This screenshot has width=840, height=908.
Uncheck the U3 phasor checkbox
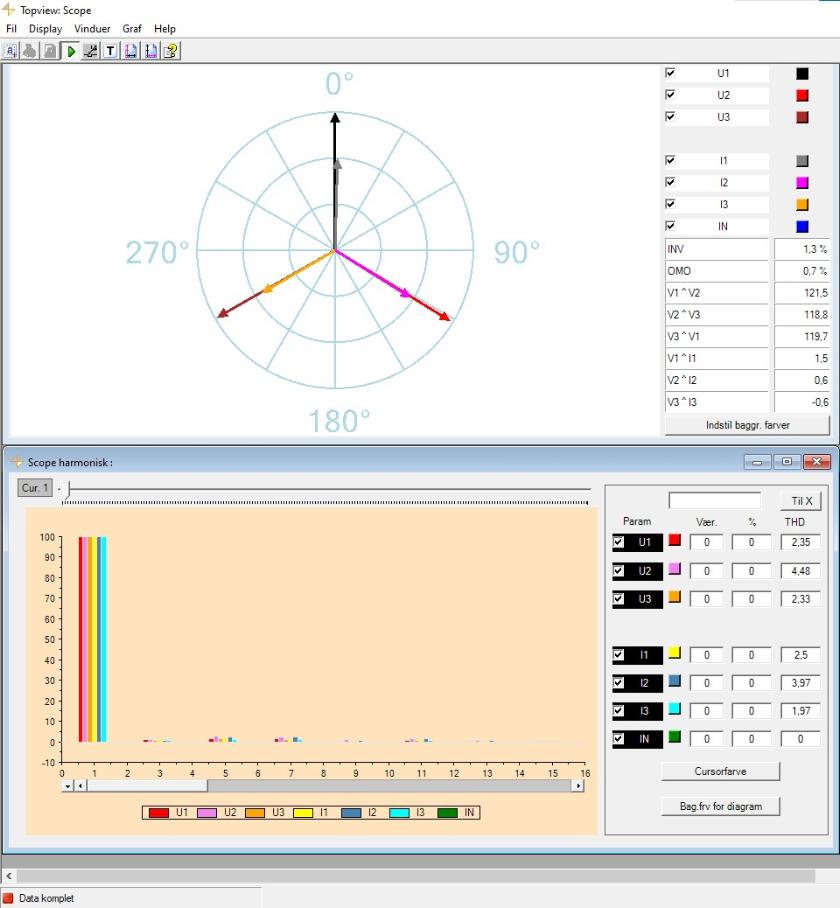click(x=670, y=116)
